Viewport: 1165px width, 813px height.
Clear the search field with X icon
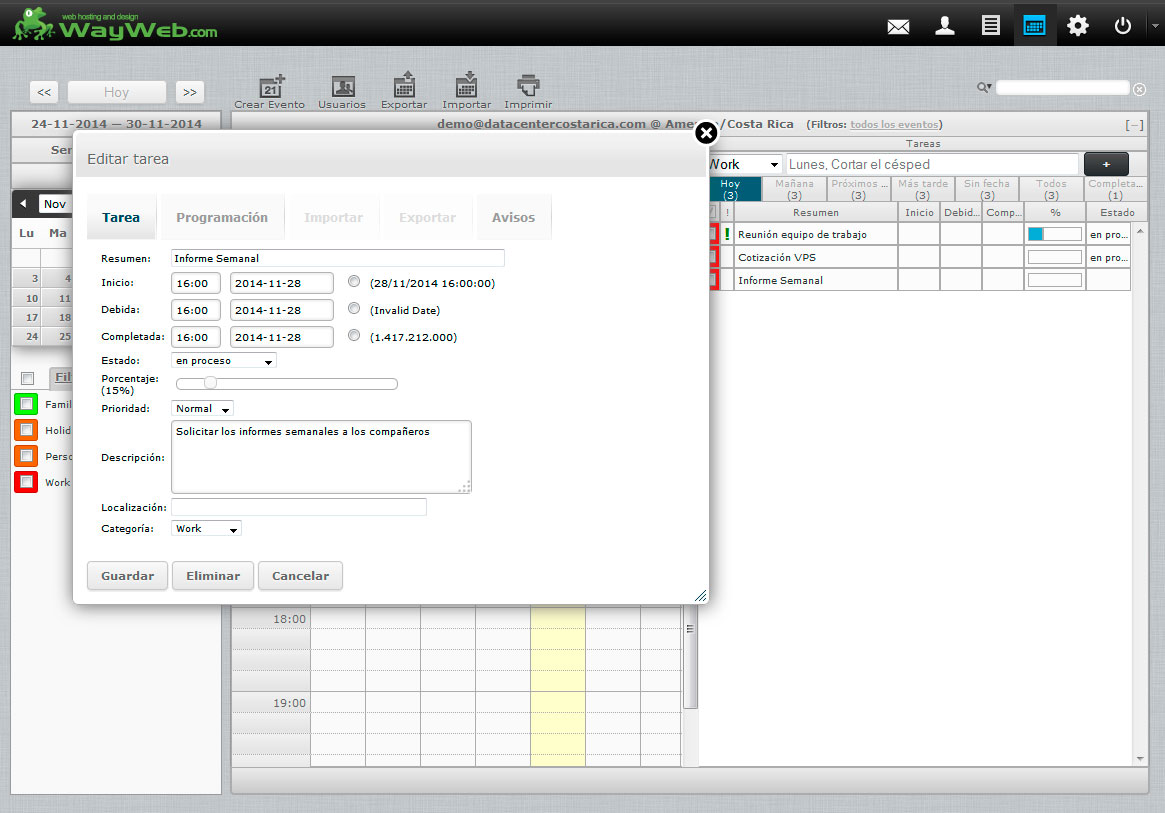pyautogui.click(x=1139, y=89)
